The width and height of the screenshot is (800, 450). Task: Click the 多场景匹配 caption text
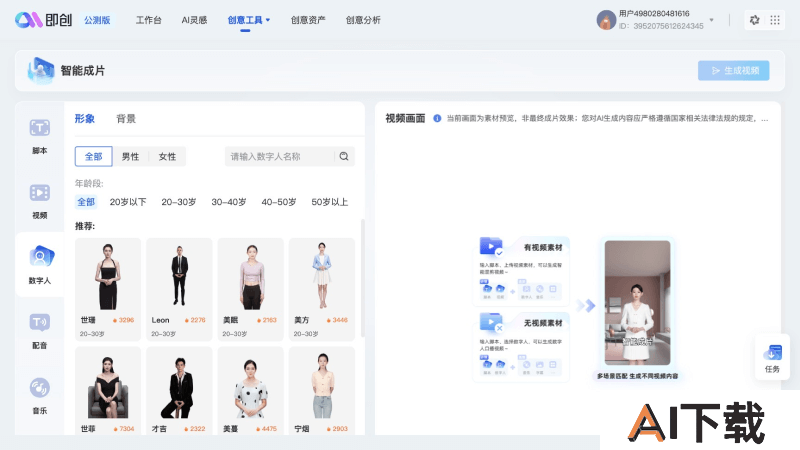pyautogui.click(x=637, y=376)
